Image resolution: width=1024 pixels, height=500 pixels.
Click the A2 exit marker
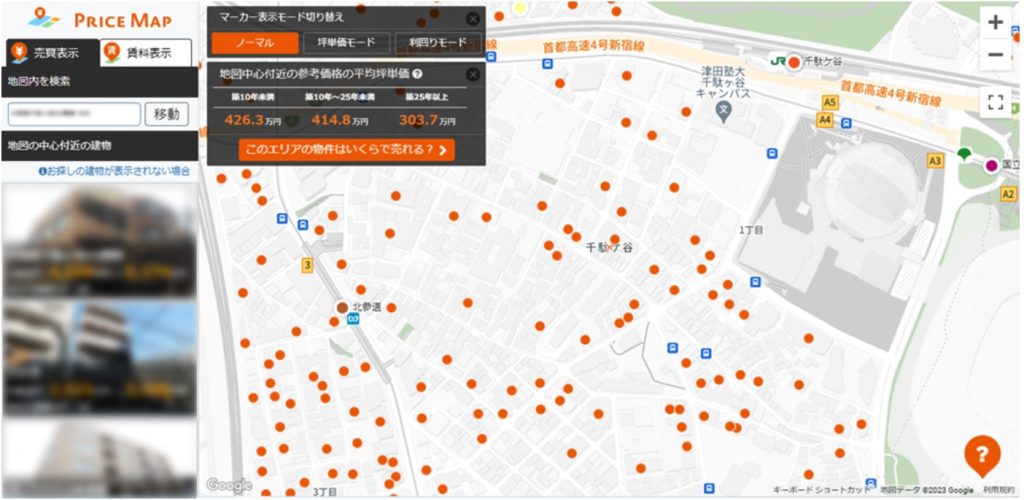[1008, 193]
